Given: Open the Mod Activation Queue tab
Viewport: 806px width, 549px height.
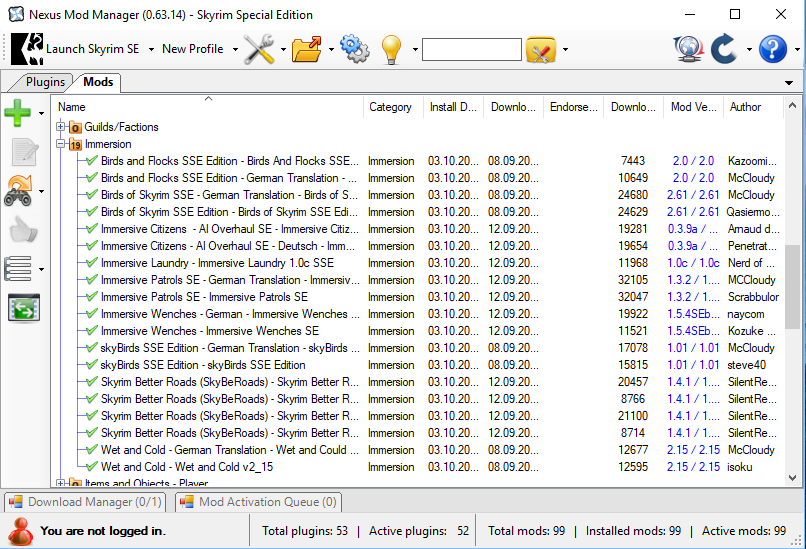Looking at the screenshot, I should (x=259, y=502).
